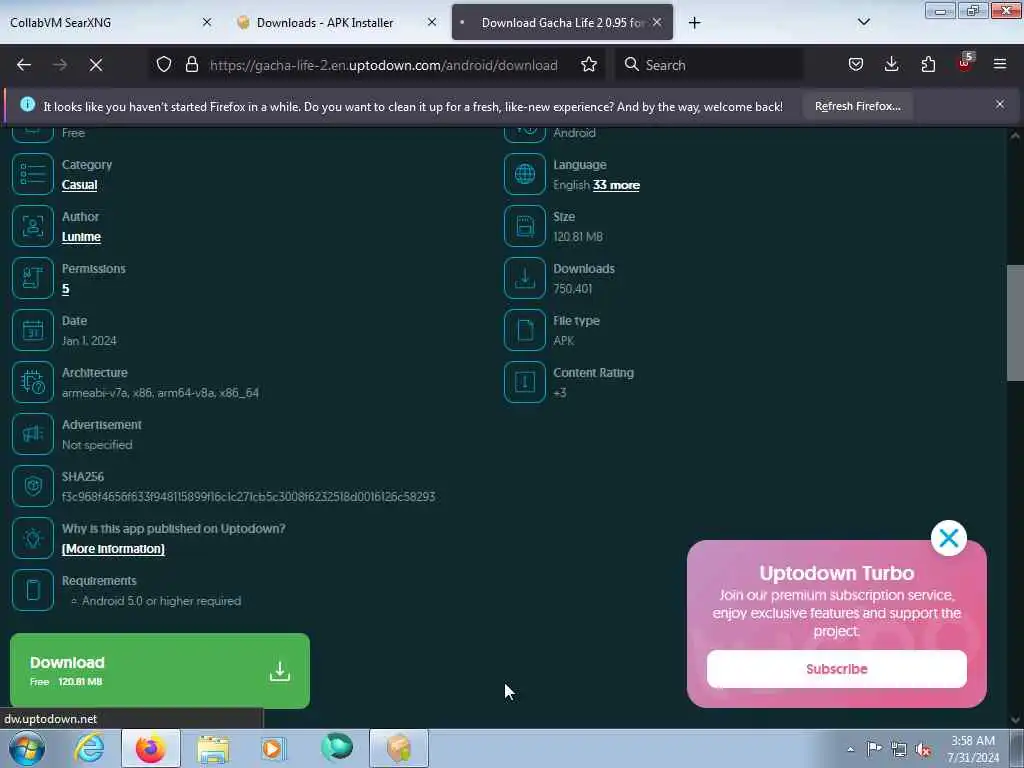The width and height of the screenshot is (1024, 768).
Task: Open the Windows Start menu
Action: click(26, 748)
